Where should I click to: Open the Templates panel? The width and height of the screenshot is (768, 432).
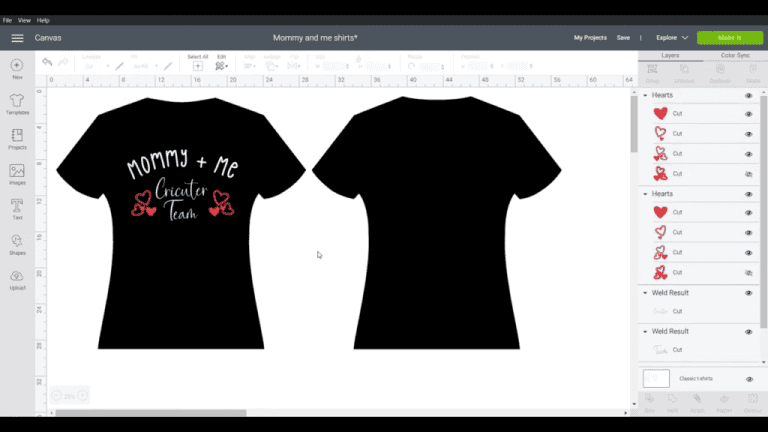(17, 104)
